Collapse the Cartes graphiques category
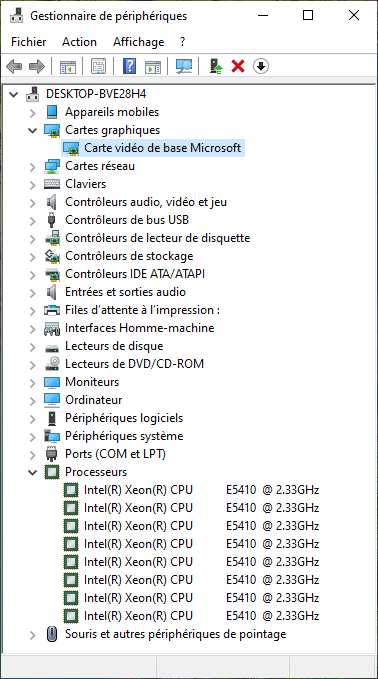 [x=33, y=130]
